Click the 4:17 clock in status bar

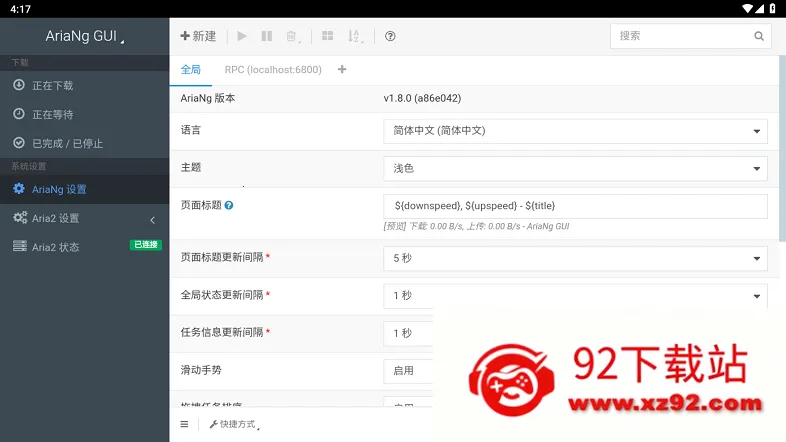click(x=21, y=9)
